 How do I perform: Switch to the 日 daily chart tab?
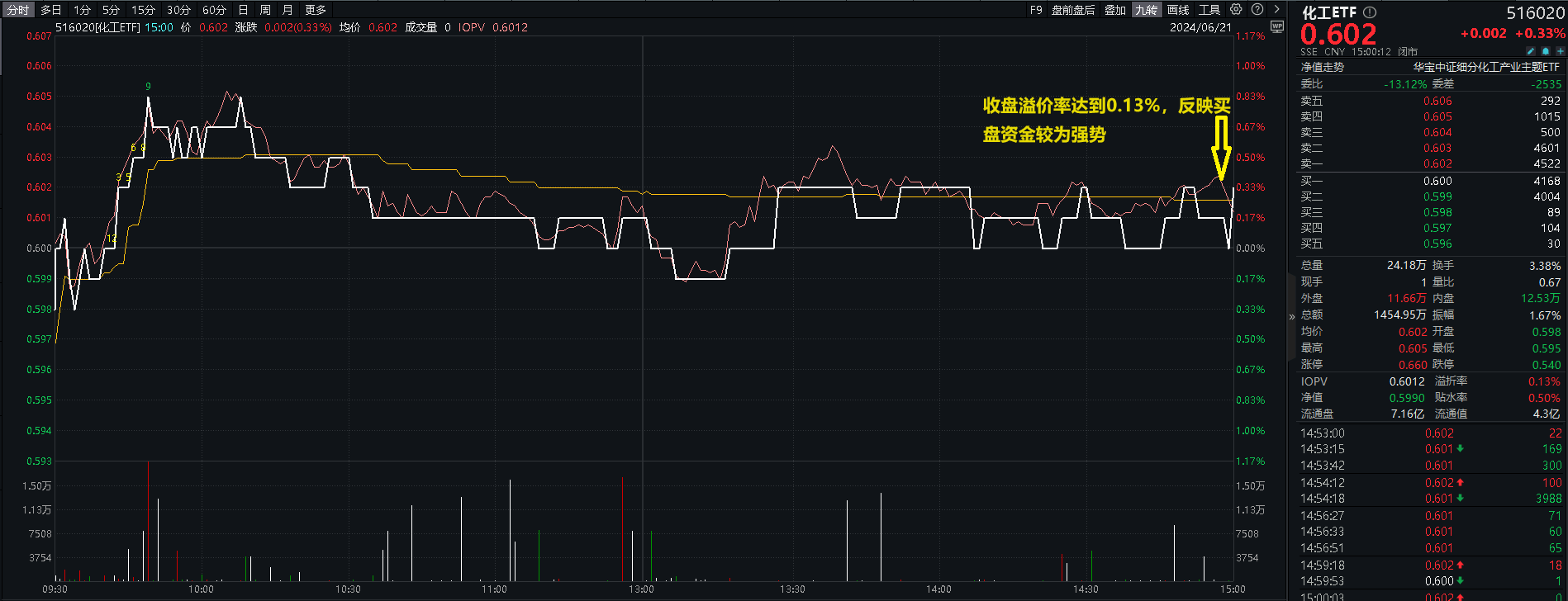[x=243, y=10]
